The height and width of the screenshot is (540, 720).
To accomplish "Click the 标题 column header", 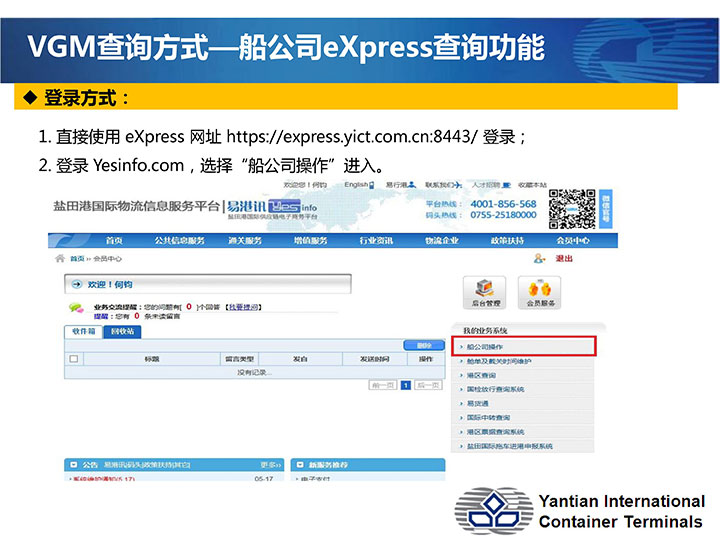I will pyautogui.click(x=152, y=359).
